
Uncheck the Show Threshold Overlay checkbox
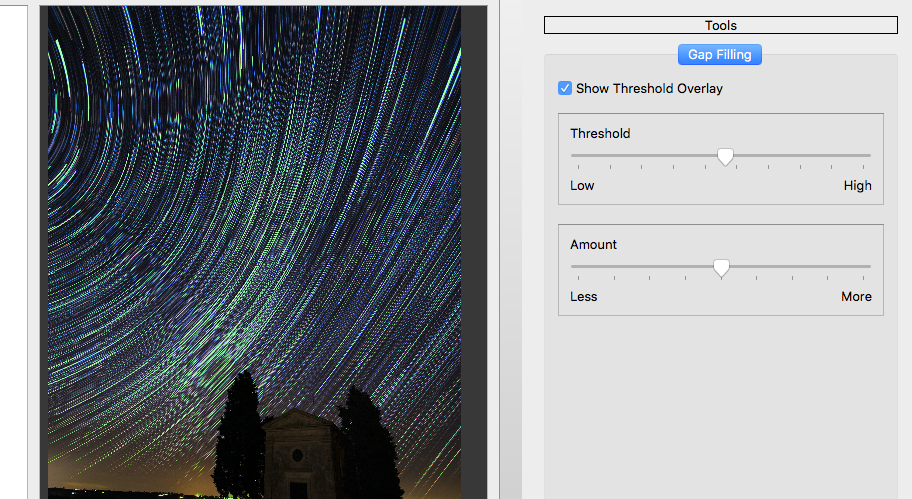[565, 88]
